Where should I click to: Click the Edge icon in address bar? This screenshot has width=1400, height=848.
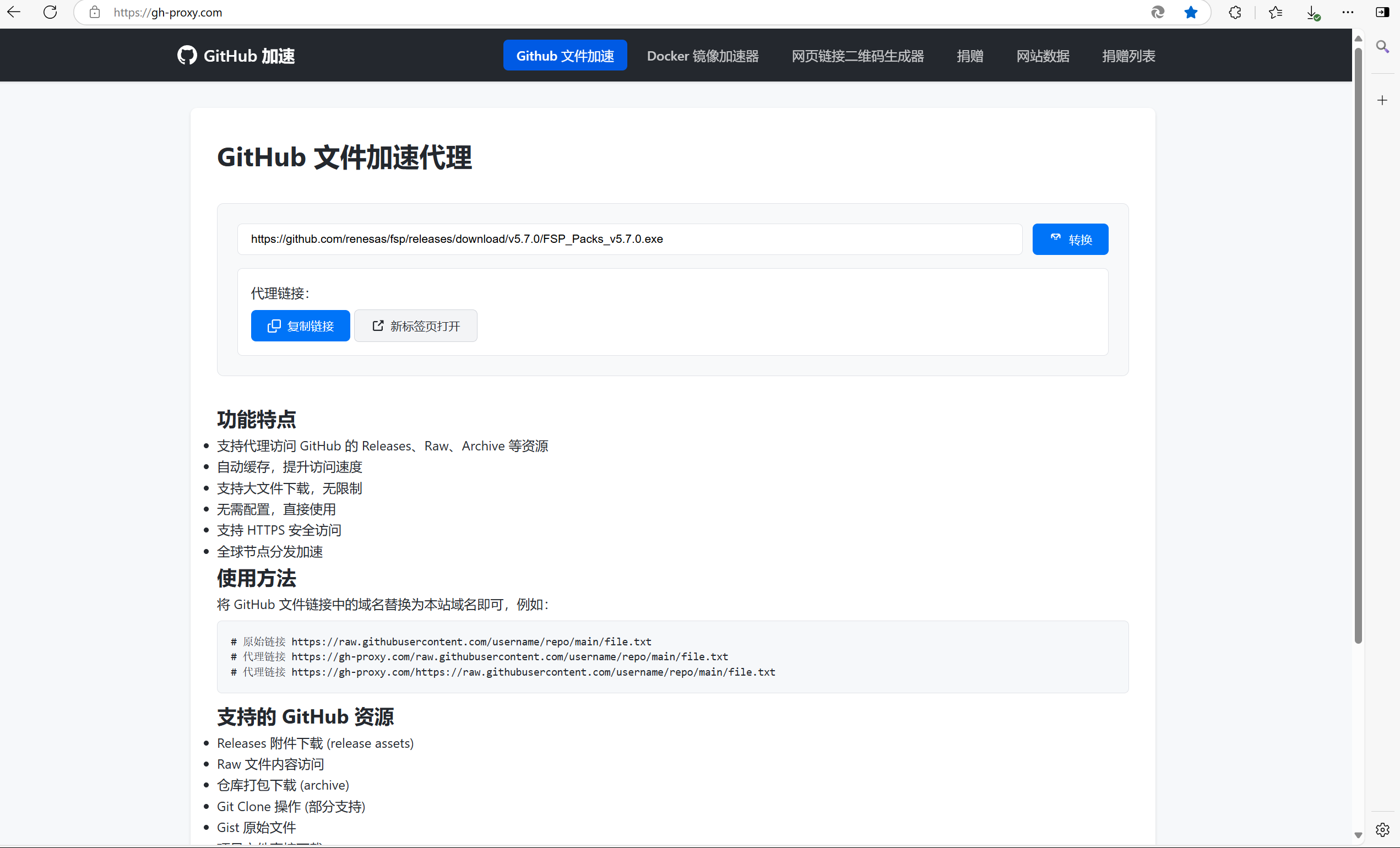1157,12
